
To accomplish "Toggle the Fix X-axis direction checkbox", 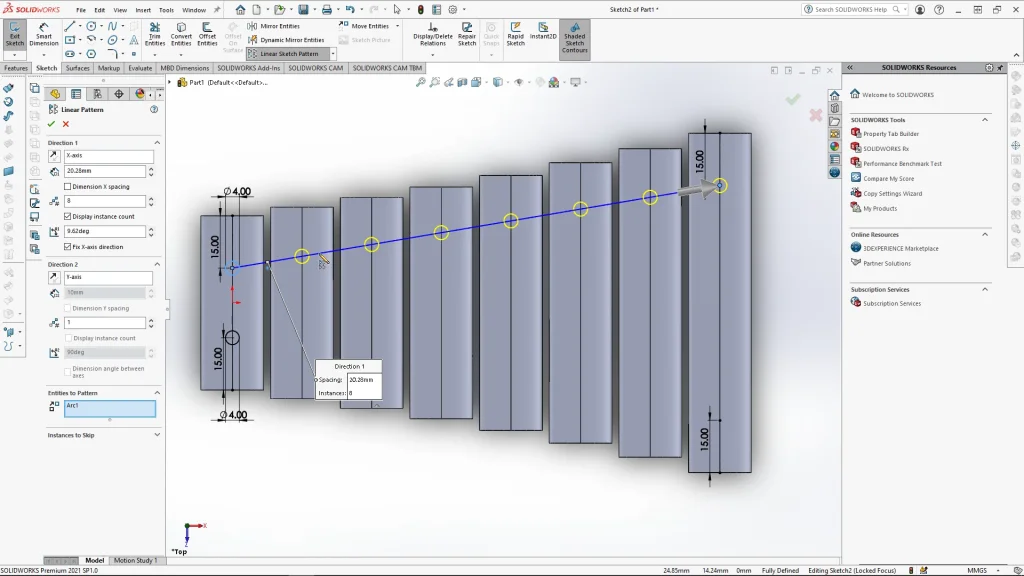I will [68, 246].
